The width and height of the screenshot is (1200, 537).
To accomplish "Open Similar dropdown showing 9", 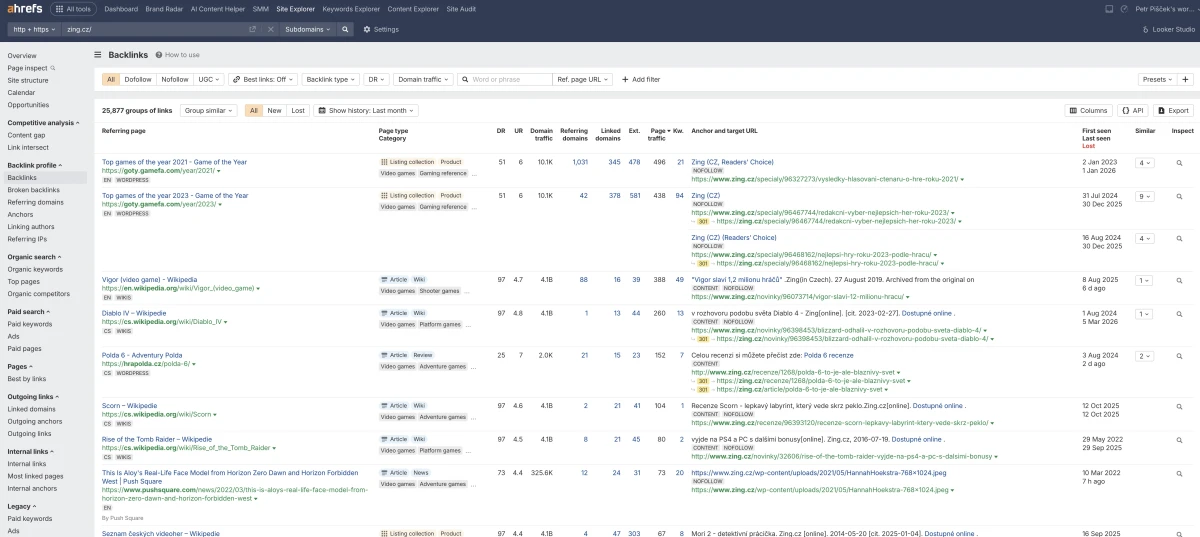I will tap(1144, 196).
